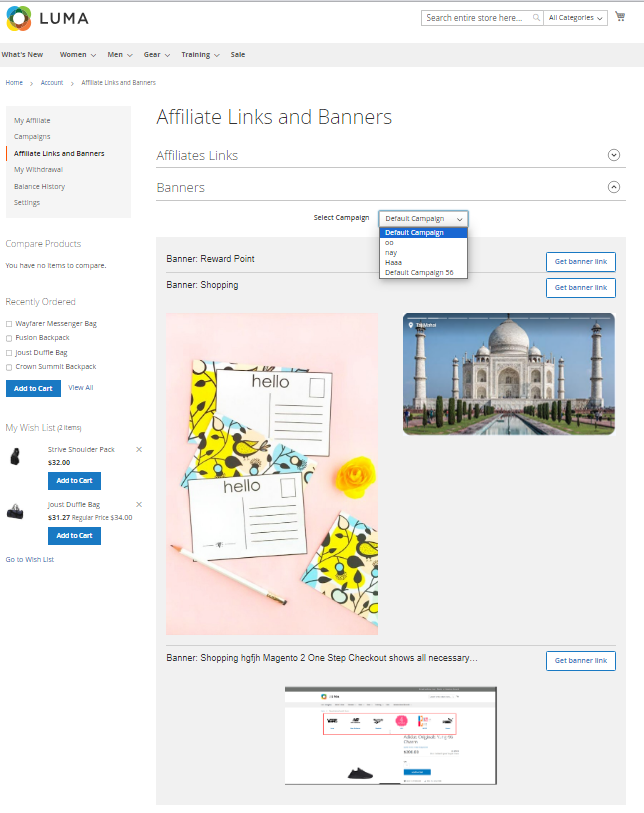The width and height of the screenshot is (644, 813).
Task: Click the Strive Shoulder Pack product image
Action: 16,457
